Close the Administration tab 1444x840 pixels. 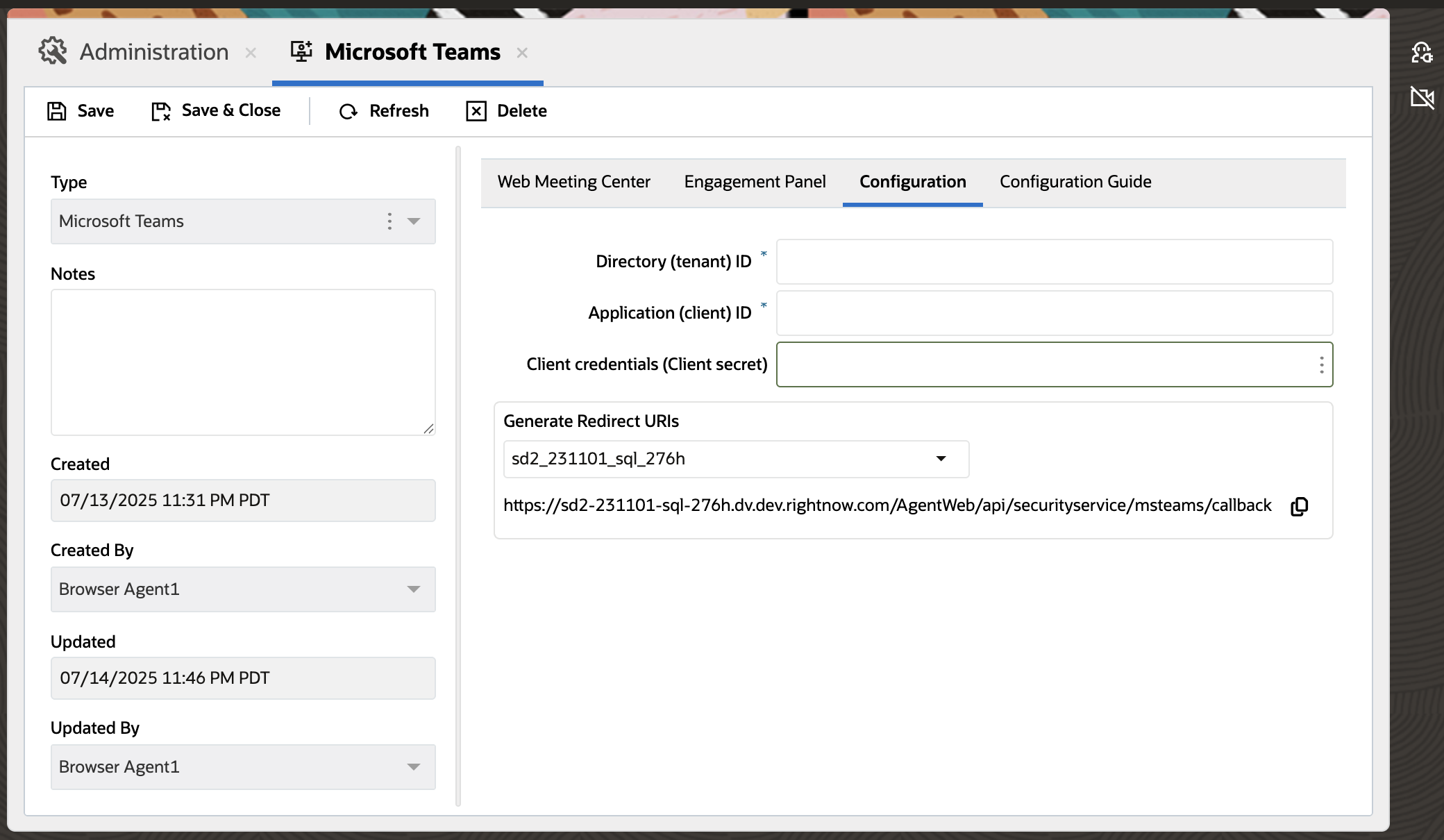(x=251, y=52)
